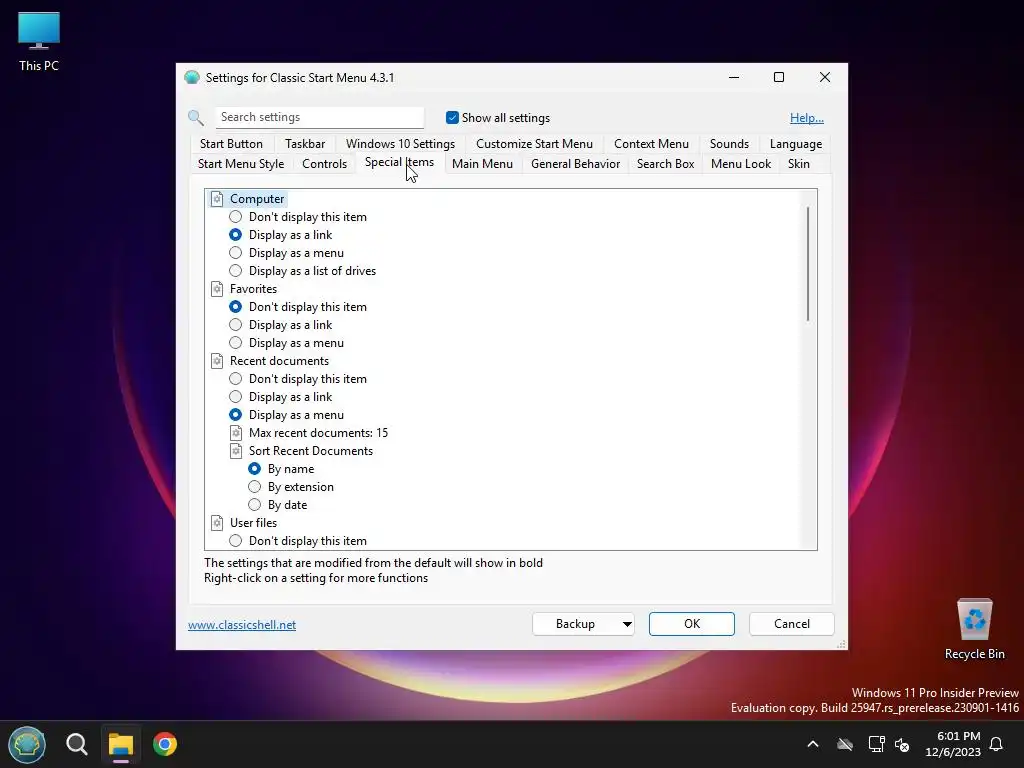1024x768 pixels.
Task: Click the OK button
Action: pyautogui.click(x=692, y=624)
